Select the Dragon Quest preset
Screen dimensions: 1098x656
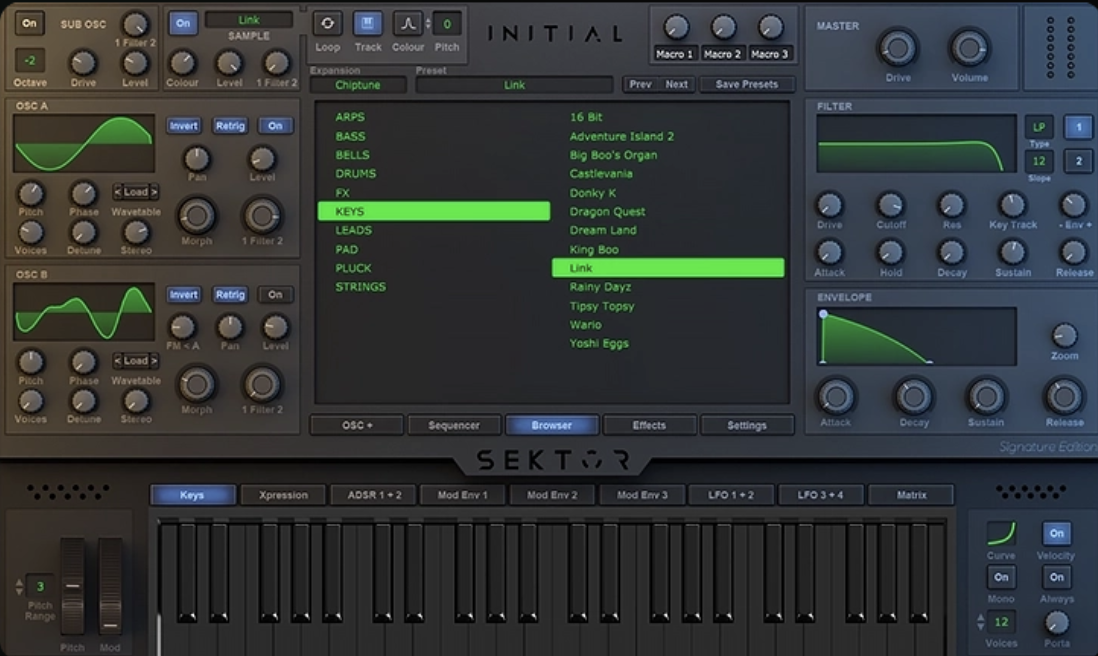(x=607, y=211)
